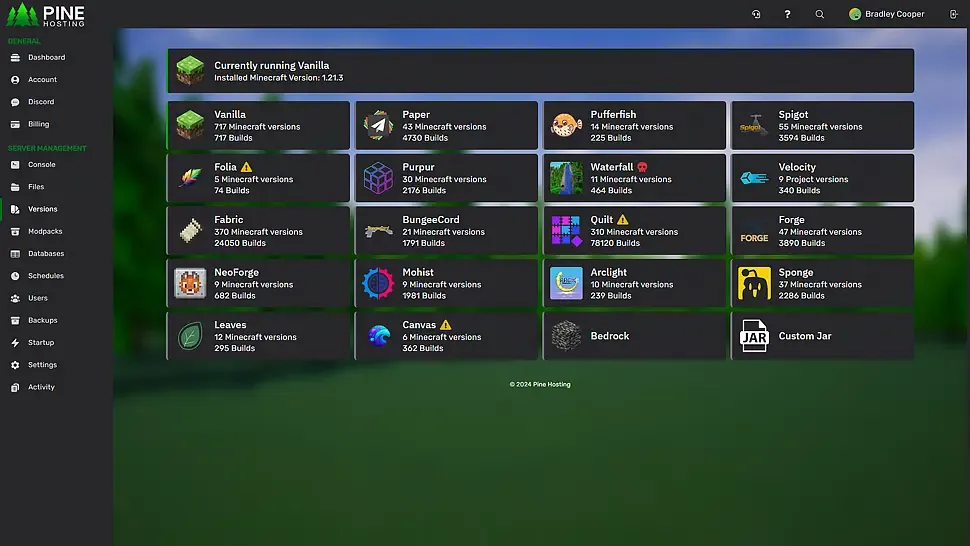The width and height of the screenshot is (970, 546).
Task: Select the Pufferfish icon
Action: click(x=566, y=126)
